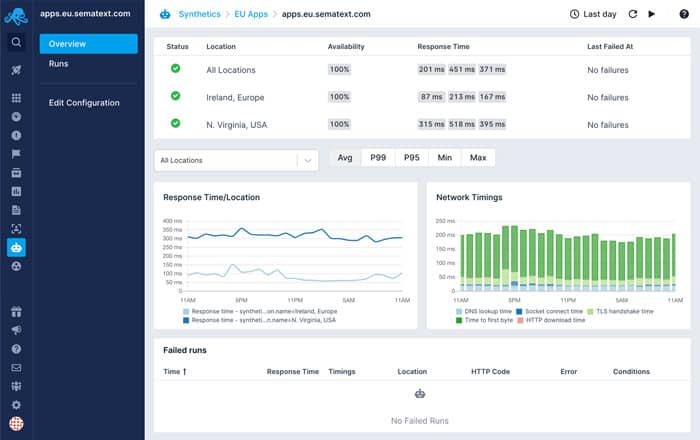The image size is (700, 440).
Task: Open the megaphone announcements icon
Action: coord(16,330)
